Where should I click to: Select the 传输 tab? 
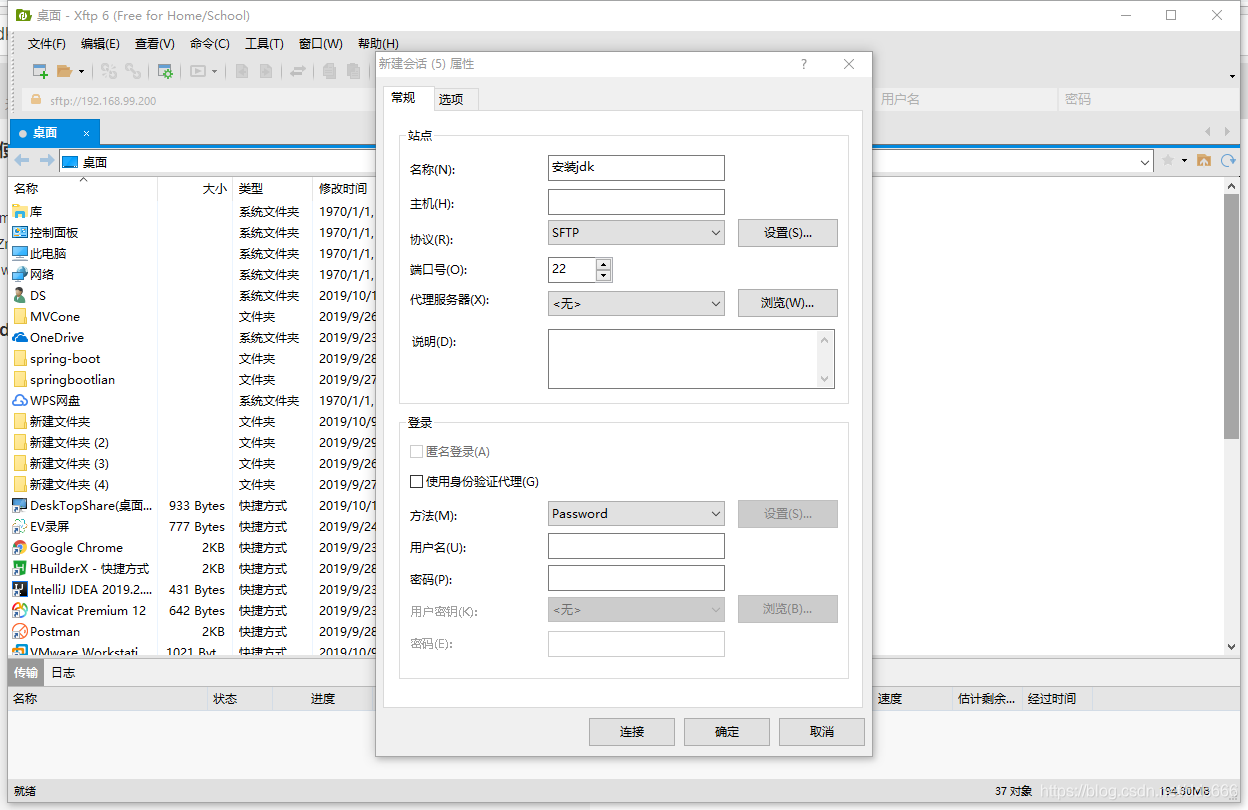26,673
